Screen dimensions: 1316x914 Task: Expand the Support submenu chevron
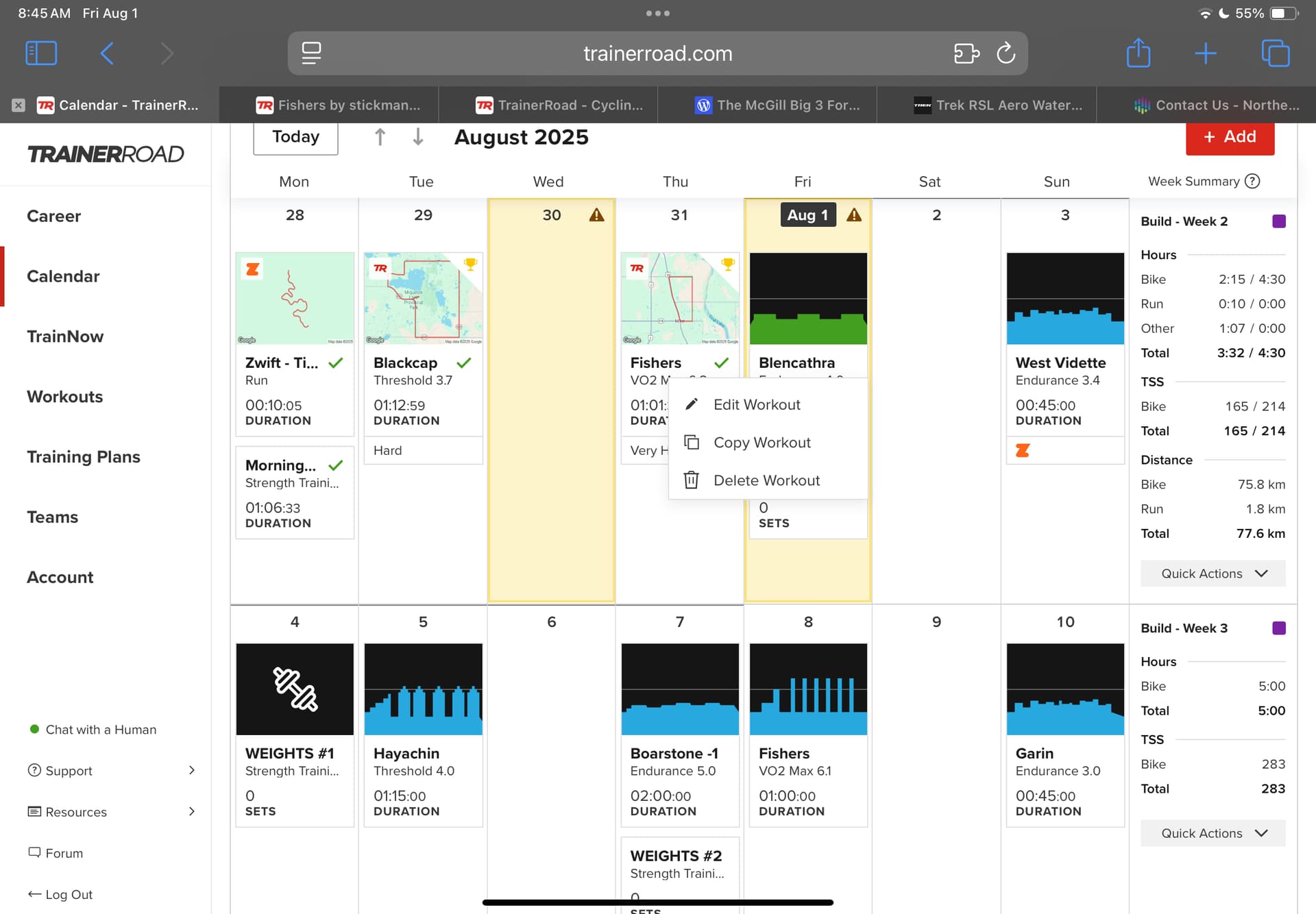tap(192, 770)
